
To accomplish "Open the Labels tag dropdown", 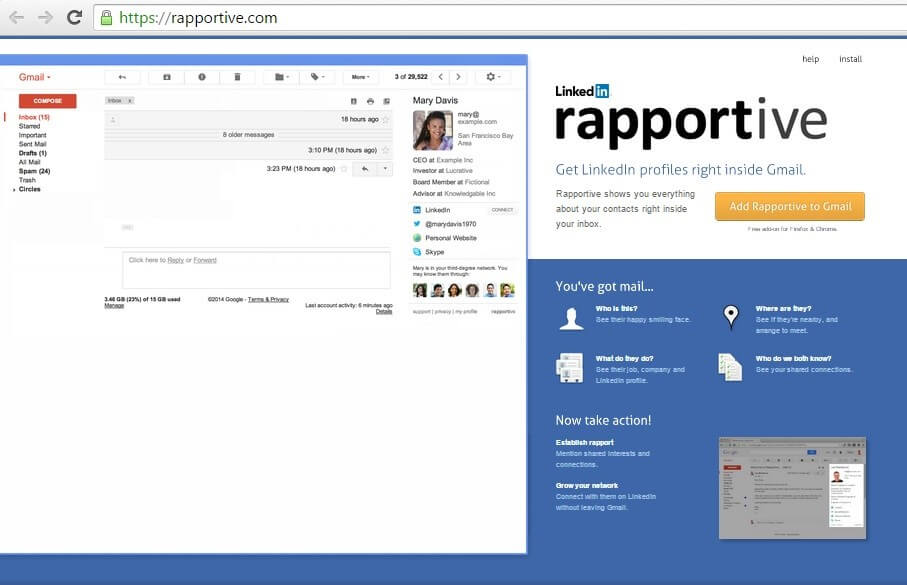I will 318,77.
